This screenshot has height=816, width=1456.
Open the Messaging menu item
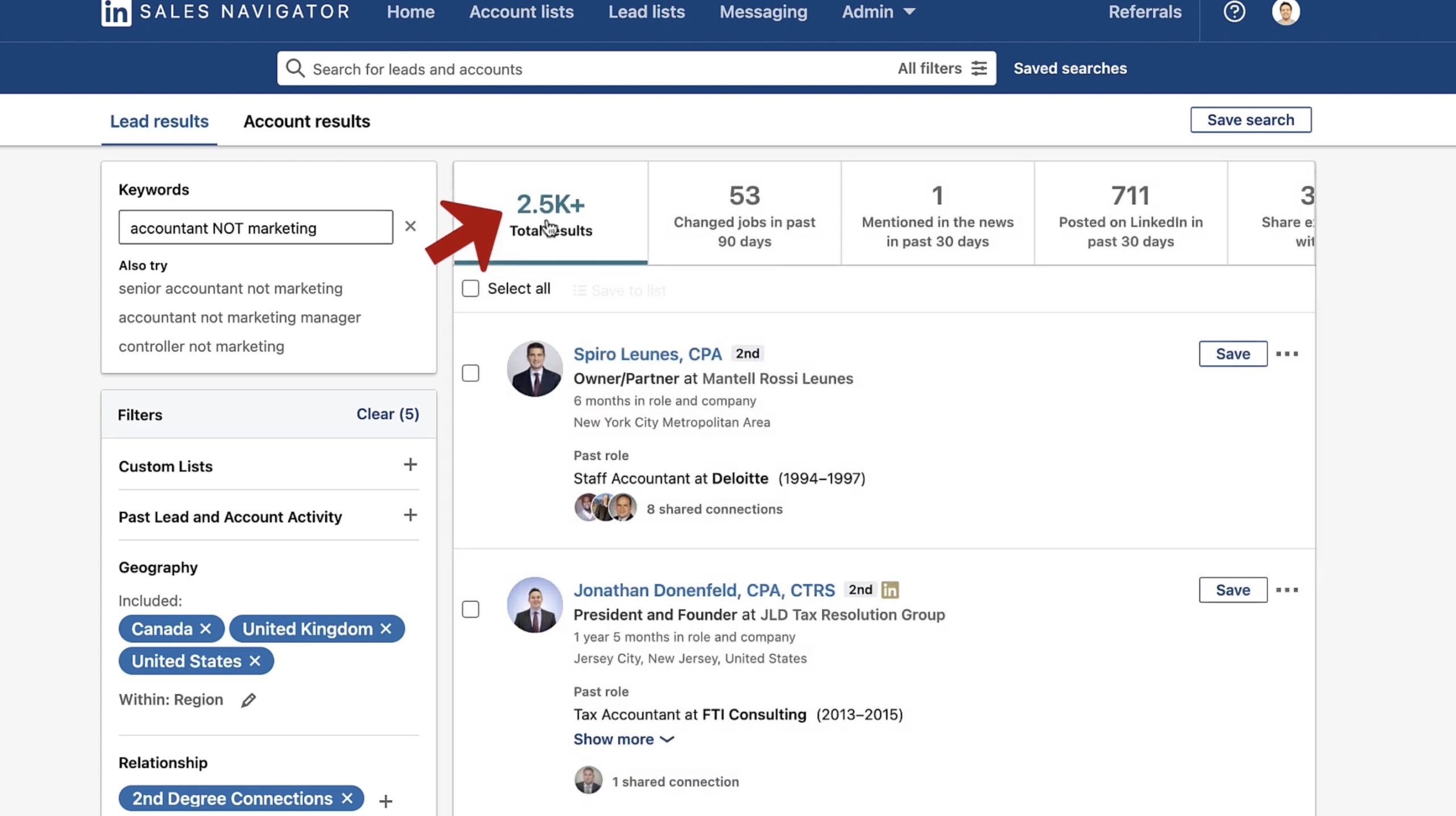pos(763,12)
